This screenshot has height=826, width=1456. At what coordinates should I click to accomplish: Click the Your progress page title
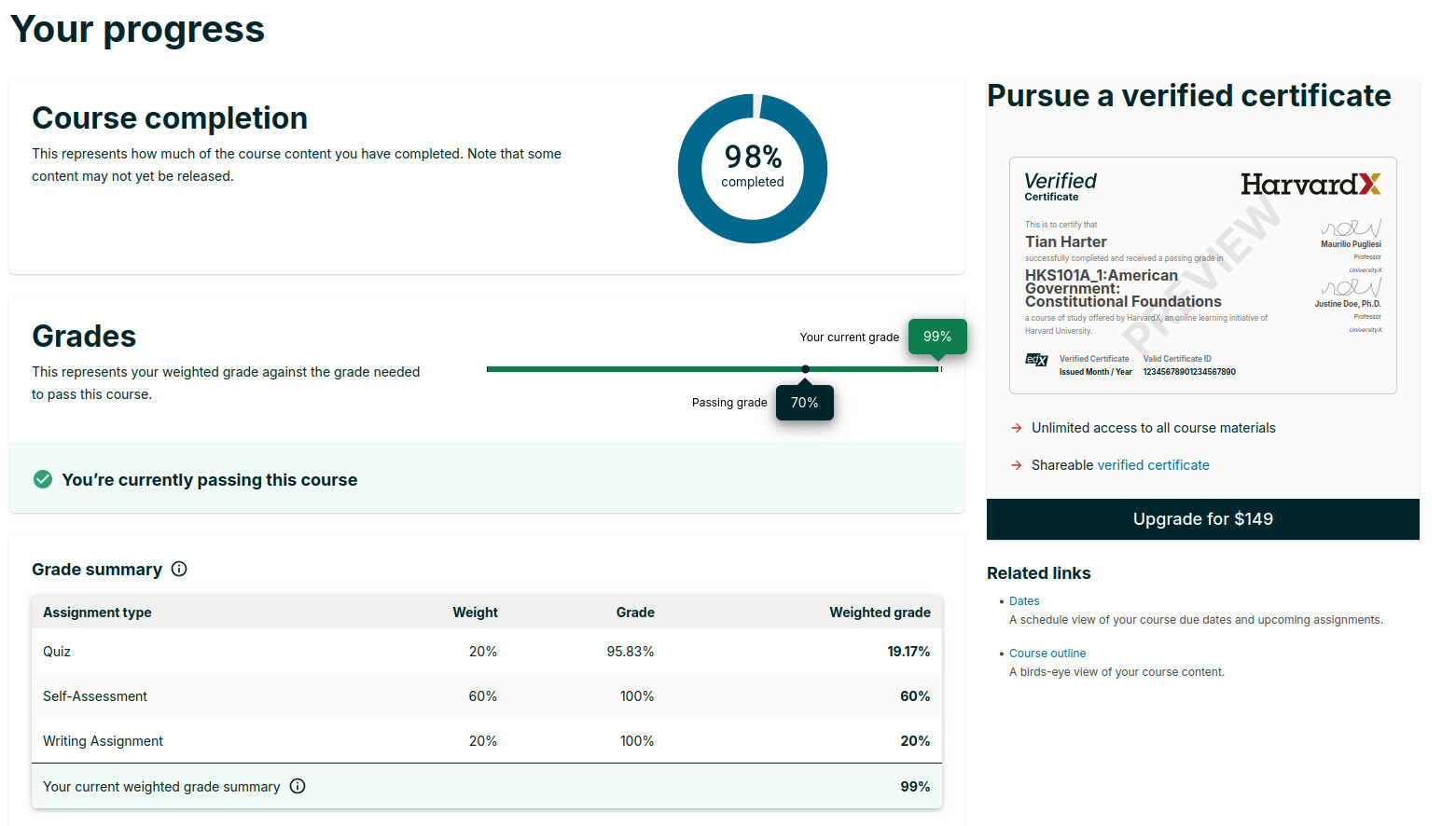point(137,30)
